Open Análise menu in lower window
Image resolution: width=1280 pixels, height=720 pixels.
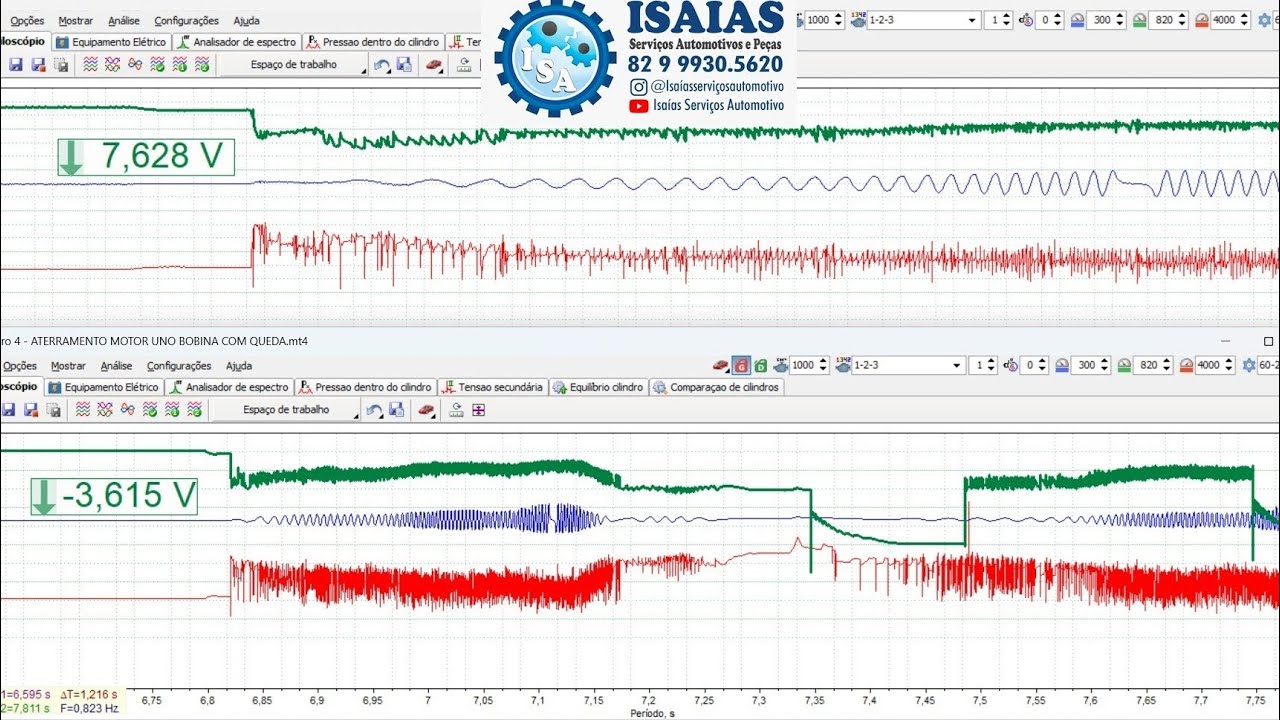[x=116, y=366]
